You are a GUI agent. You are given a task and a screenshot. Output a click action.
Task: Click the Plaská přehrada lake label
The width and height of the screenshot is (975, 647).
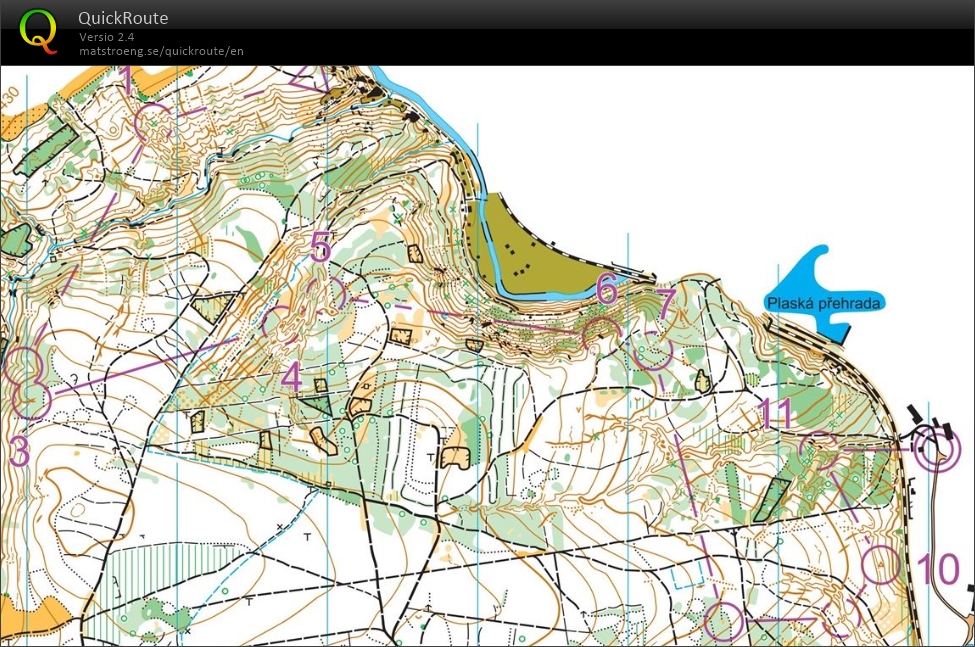(x=823, y=303)
